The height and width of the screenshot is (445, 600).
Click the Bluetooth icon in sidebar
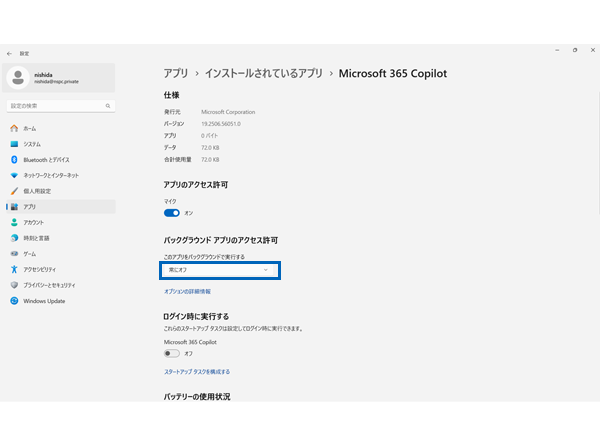(14, 160)
